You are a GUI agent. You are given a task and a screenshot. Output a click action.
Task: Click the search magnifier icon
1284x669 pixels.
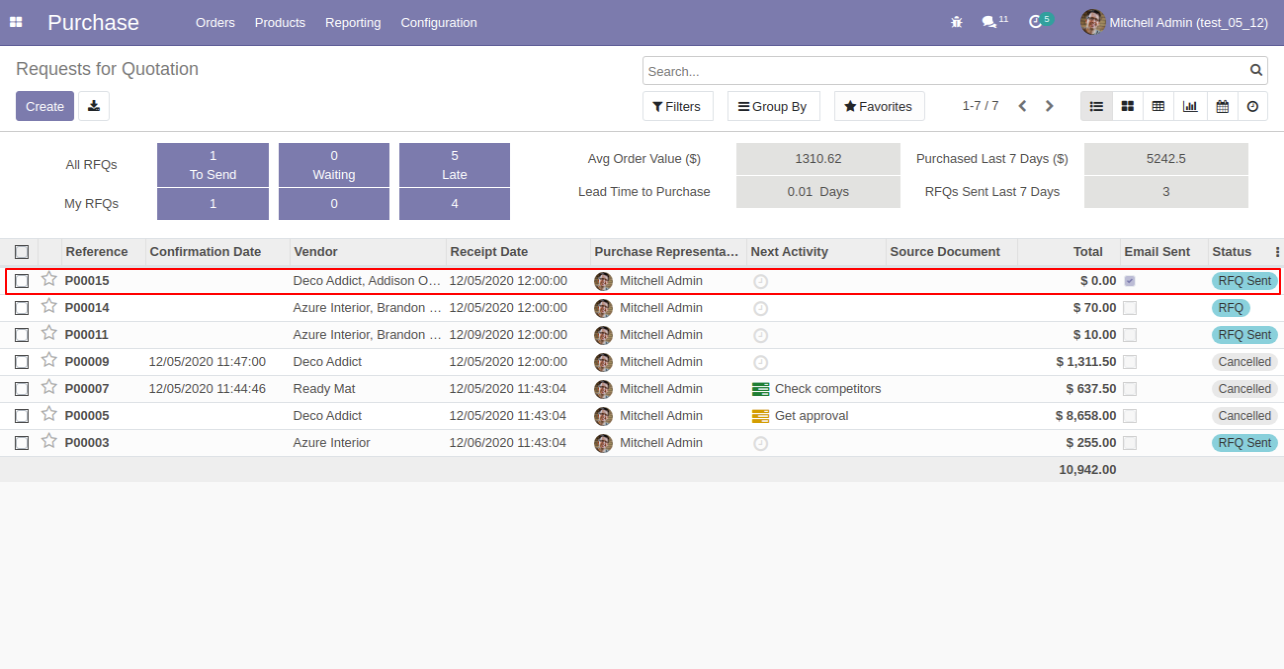(1256, 71)
